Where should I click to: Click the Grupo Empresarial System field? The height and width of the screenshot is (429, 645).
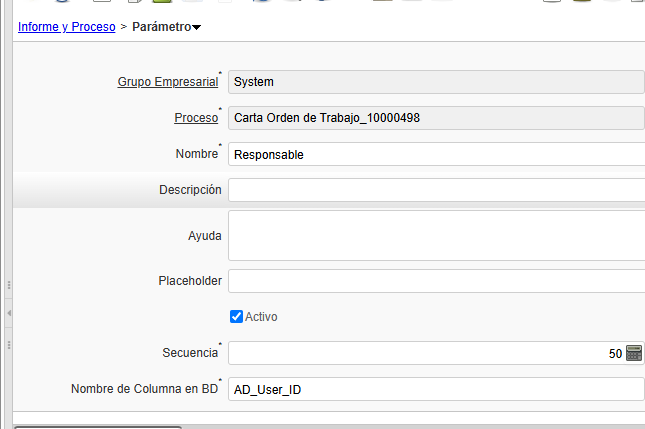436,82
